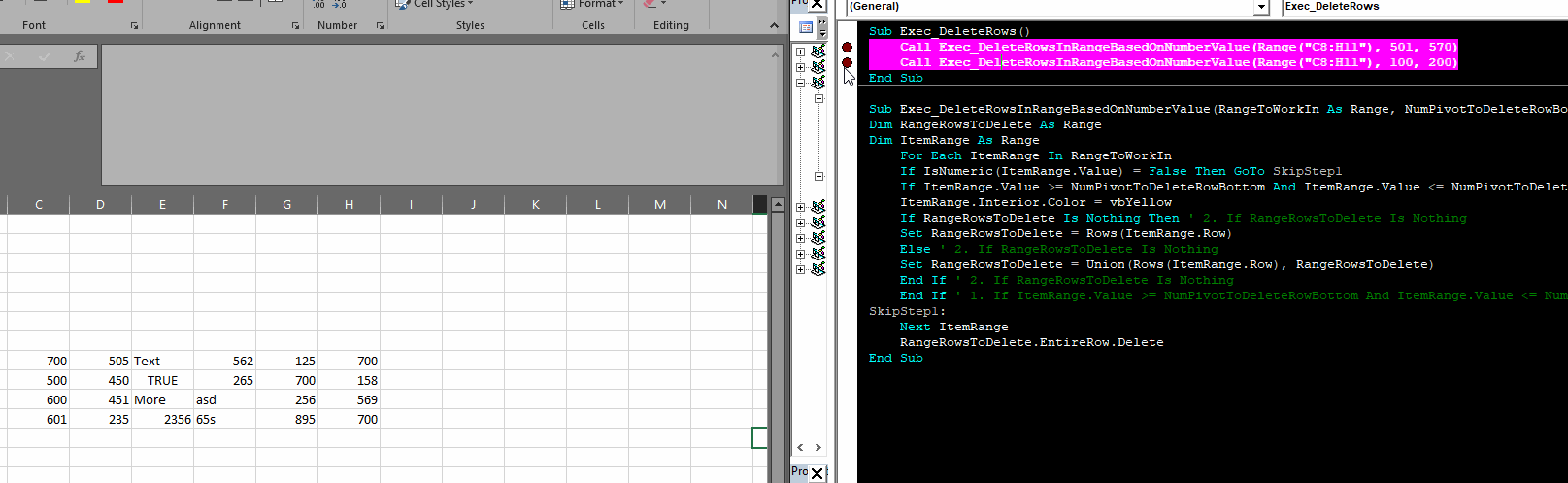
Task: Click the Insert Function fx icon
Action: click(80, 57)
